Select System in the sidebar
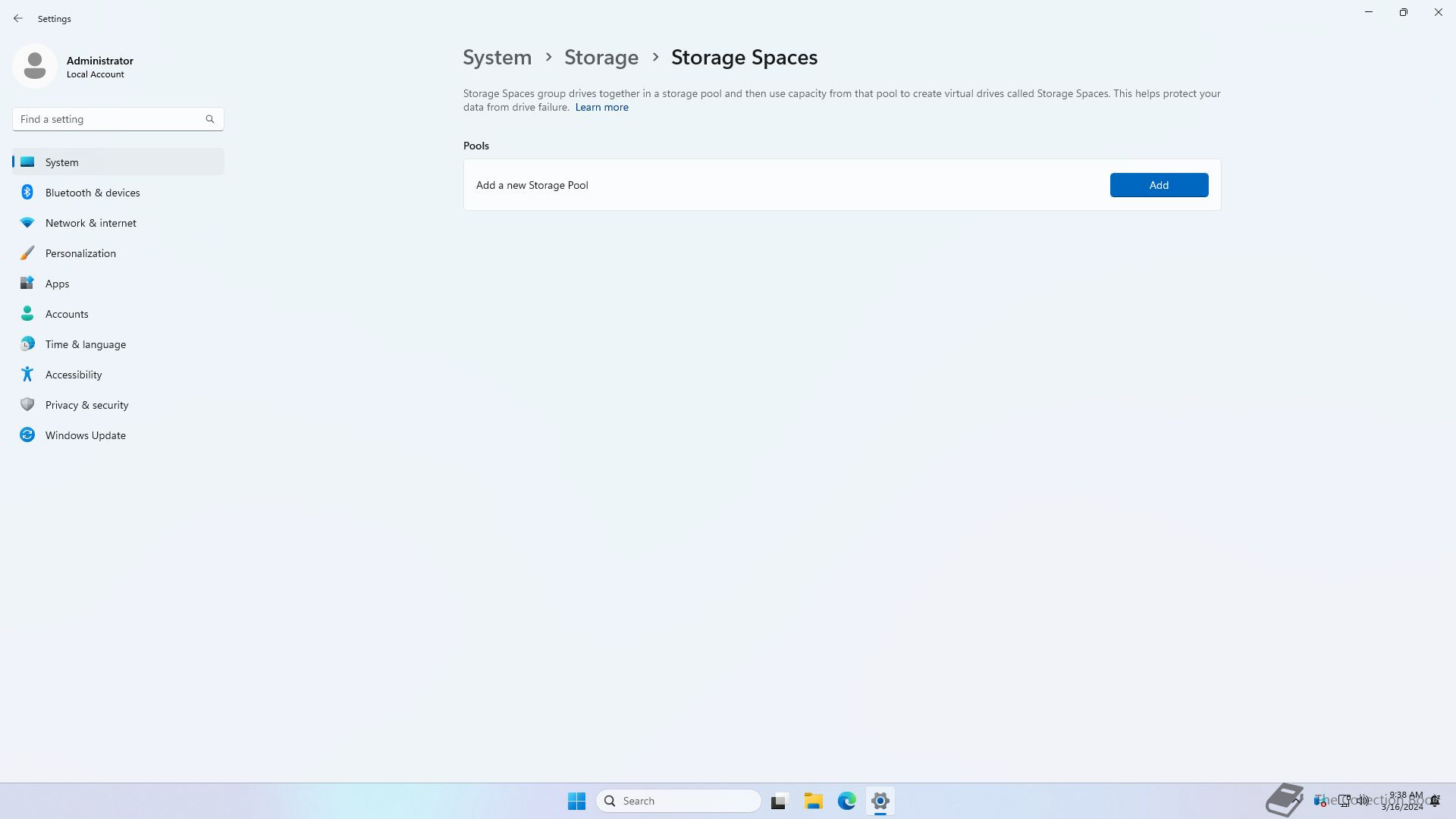 pyautogui.click(x=61, y=162)
